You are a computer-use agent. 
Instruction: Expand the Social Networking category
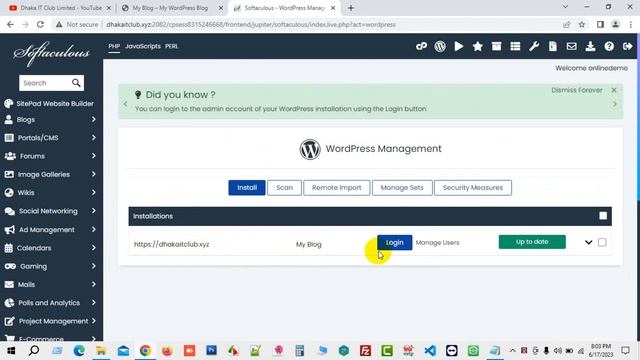[x=93, y=211]
